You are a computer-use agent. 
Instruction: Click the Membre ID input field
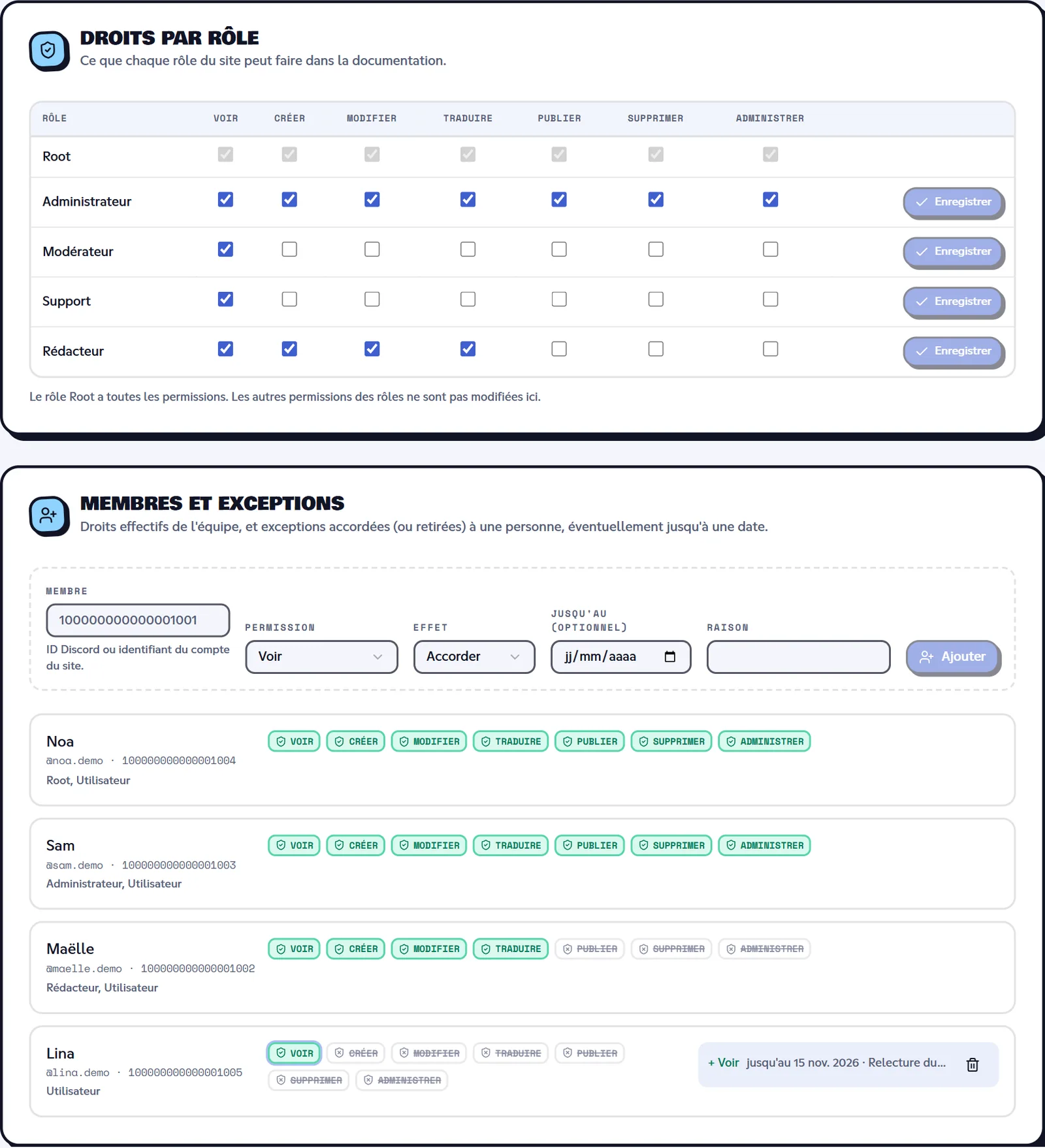tap(138, 620)
